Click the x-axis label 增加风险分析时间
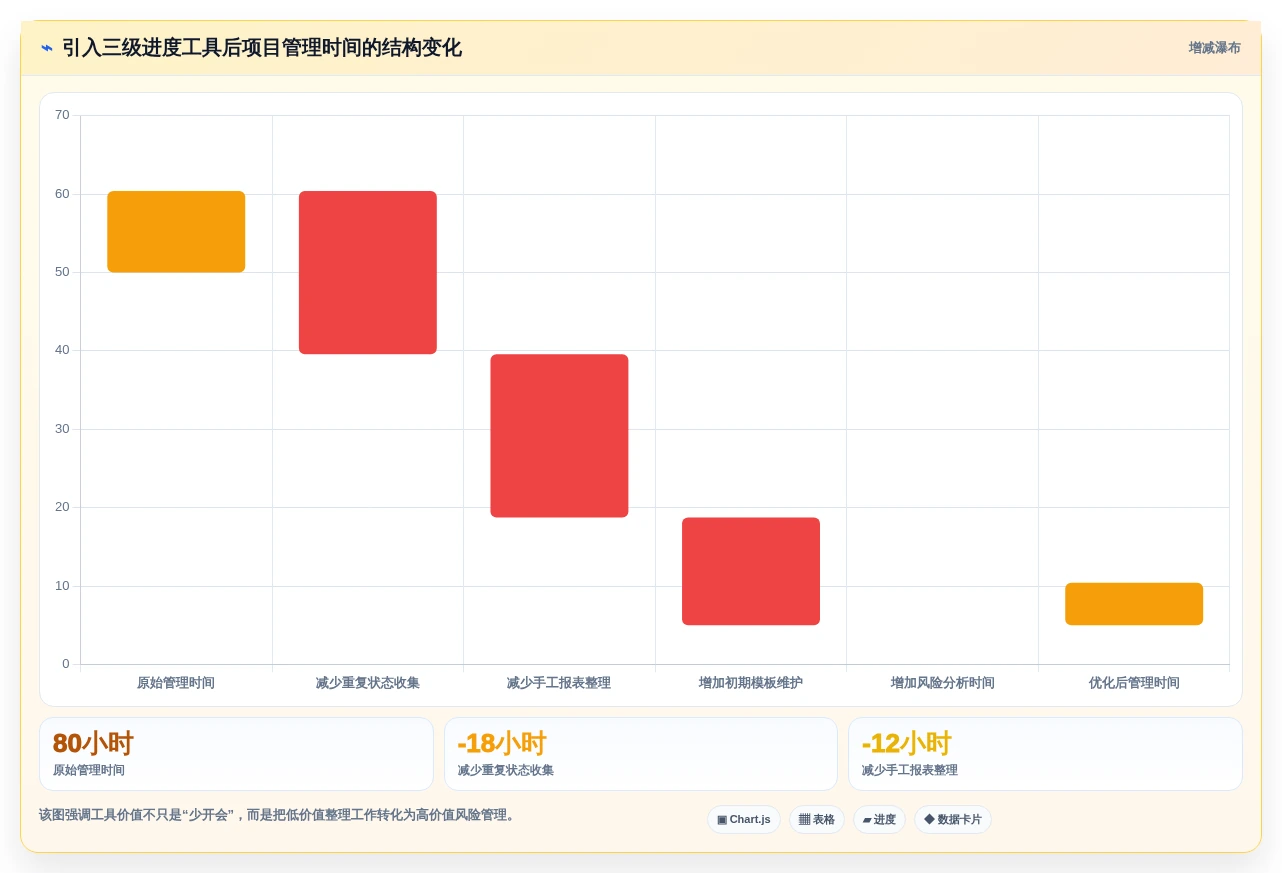Image resolution: width=1282 pixels, height=873 pixels. click(943, 683)
